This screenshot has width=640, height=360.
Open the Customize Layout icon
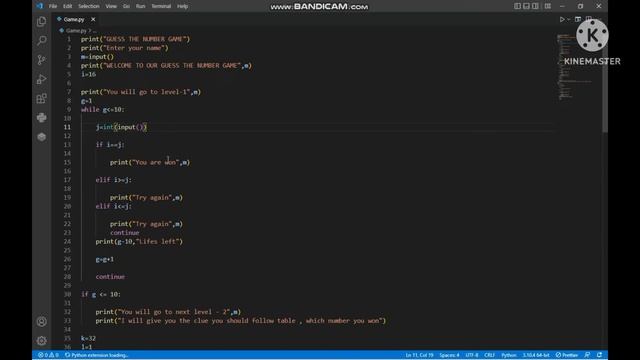click(x=548, y=6)
